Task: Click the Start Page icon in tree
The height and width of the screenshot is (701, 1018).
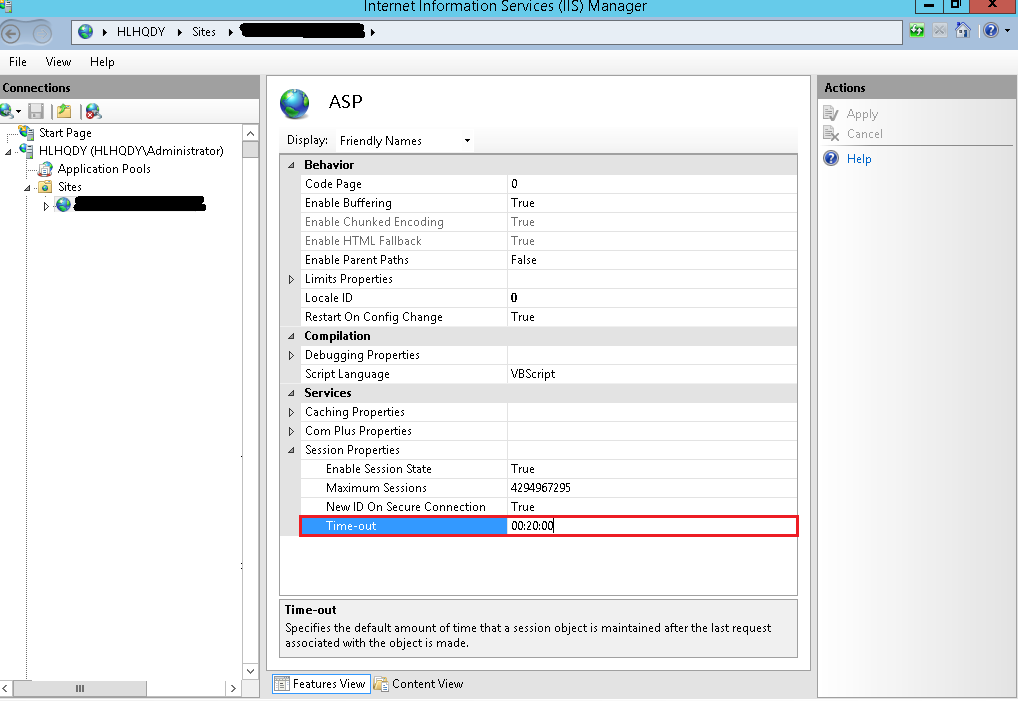Action: (x=27, y=132)
